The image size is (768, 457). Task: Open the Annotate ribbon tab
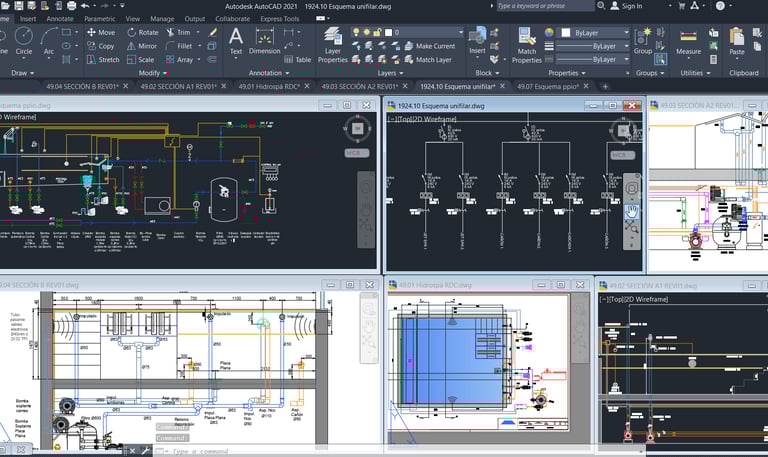point(60,18)
